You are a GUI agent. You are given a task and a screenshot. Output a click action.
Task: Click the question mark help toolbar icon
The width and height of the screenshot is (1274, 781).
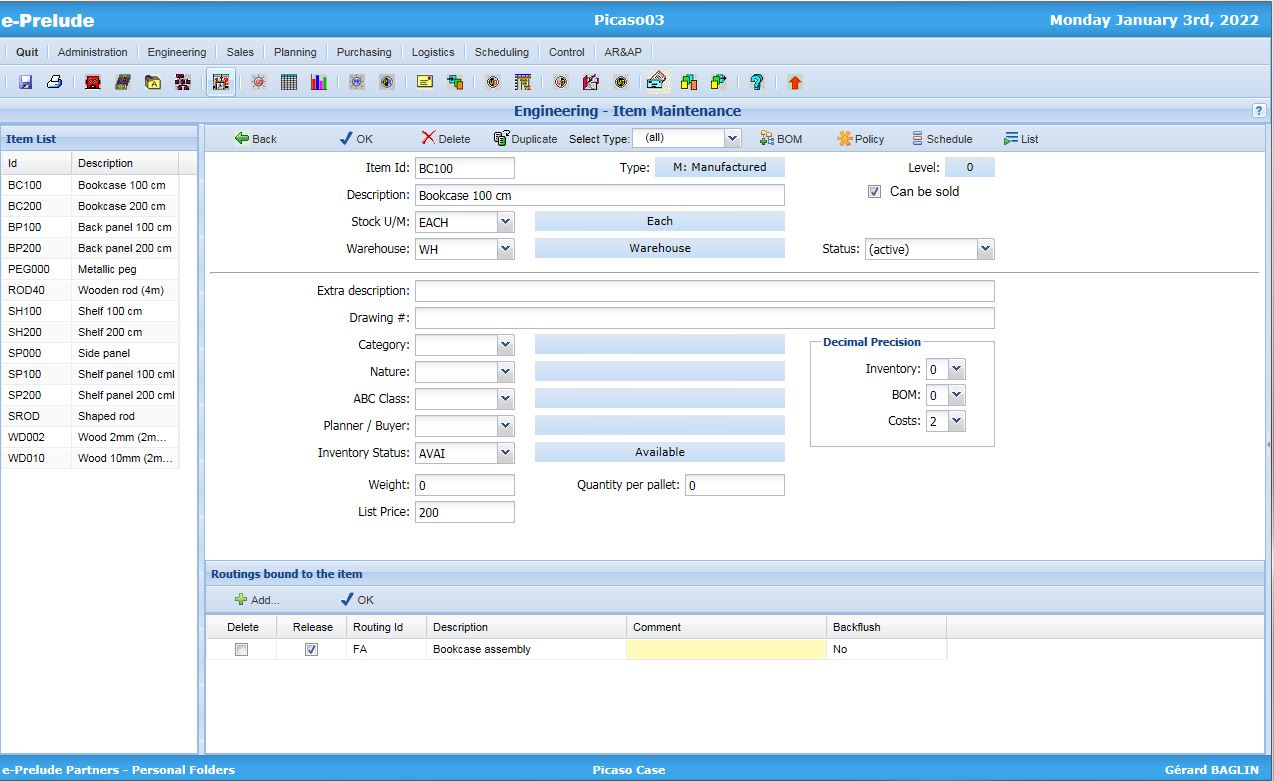click(x=757, y=83)
